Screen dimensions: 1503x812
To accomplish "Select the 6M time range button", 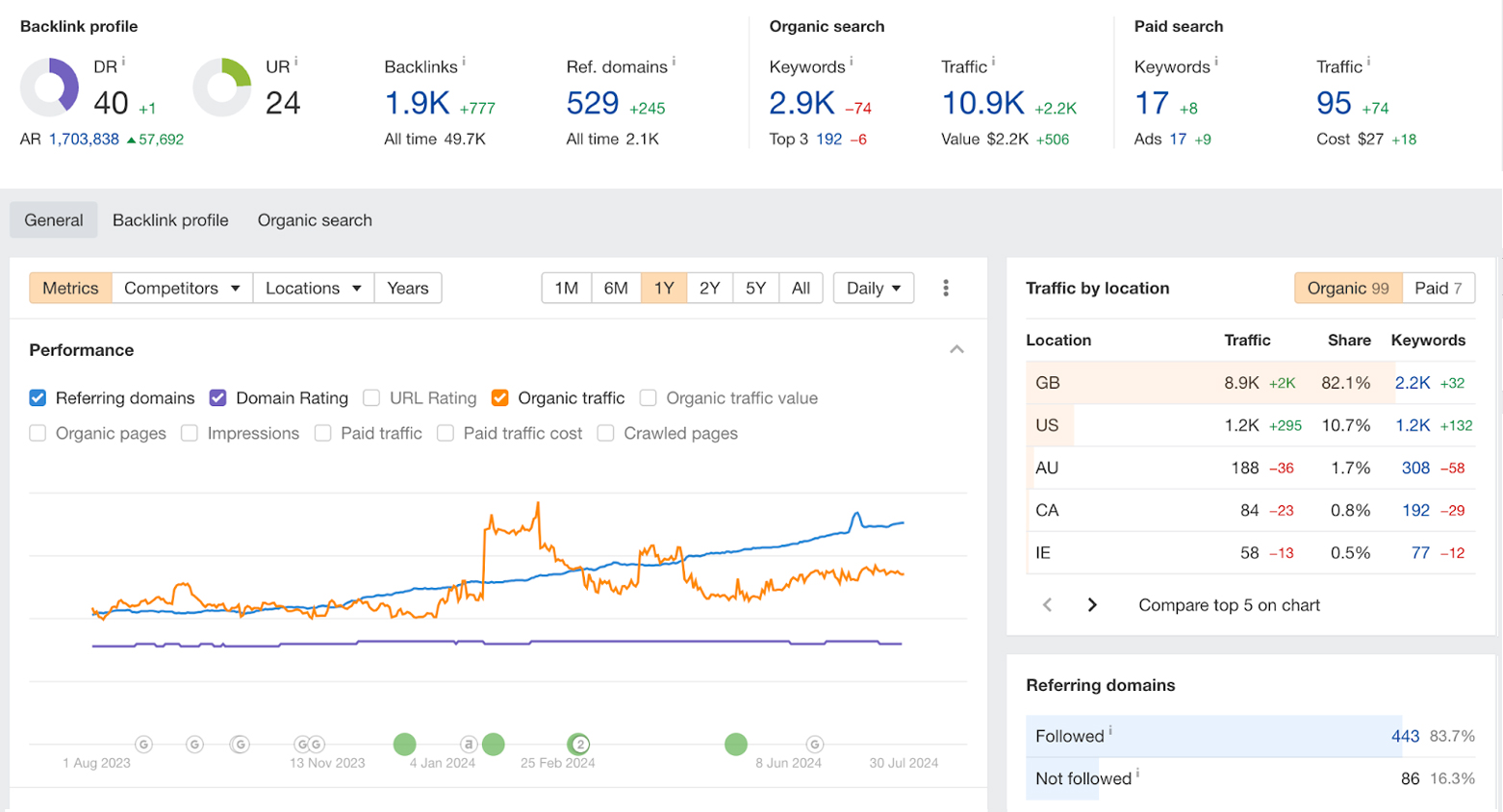I will (616, 288).
